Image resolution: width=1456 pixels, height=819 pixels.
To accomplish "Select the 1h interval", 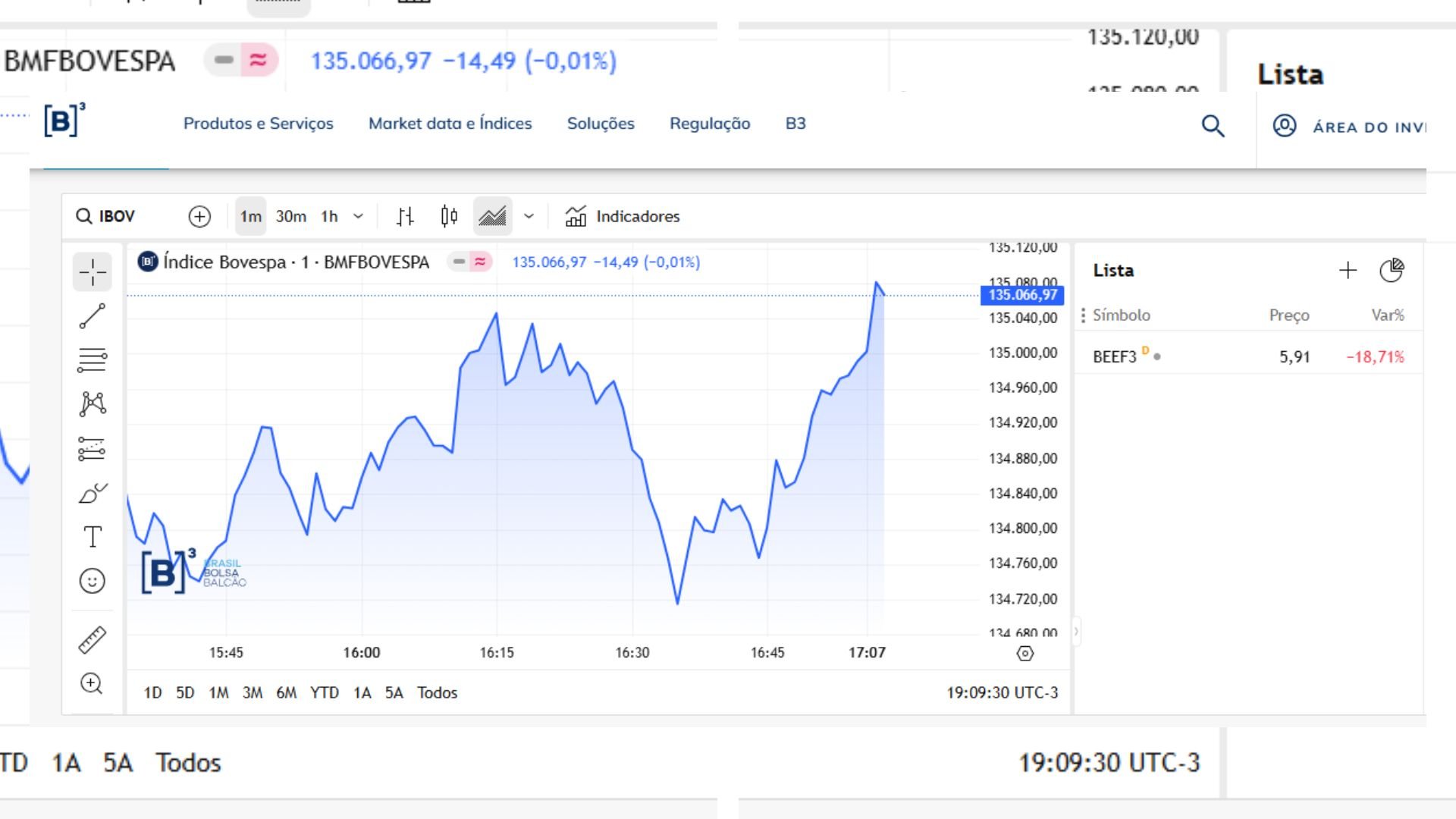I will [x=329, y=217].
